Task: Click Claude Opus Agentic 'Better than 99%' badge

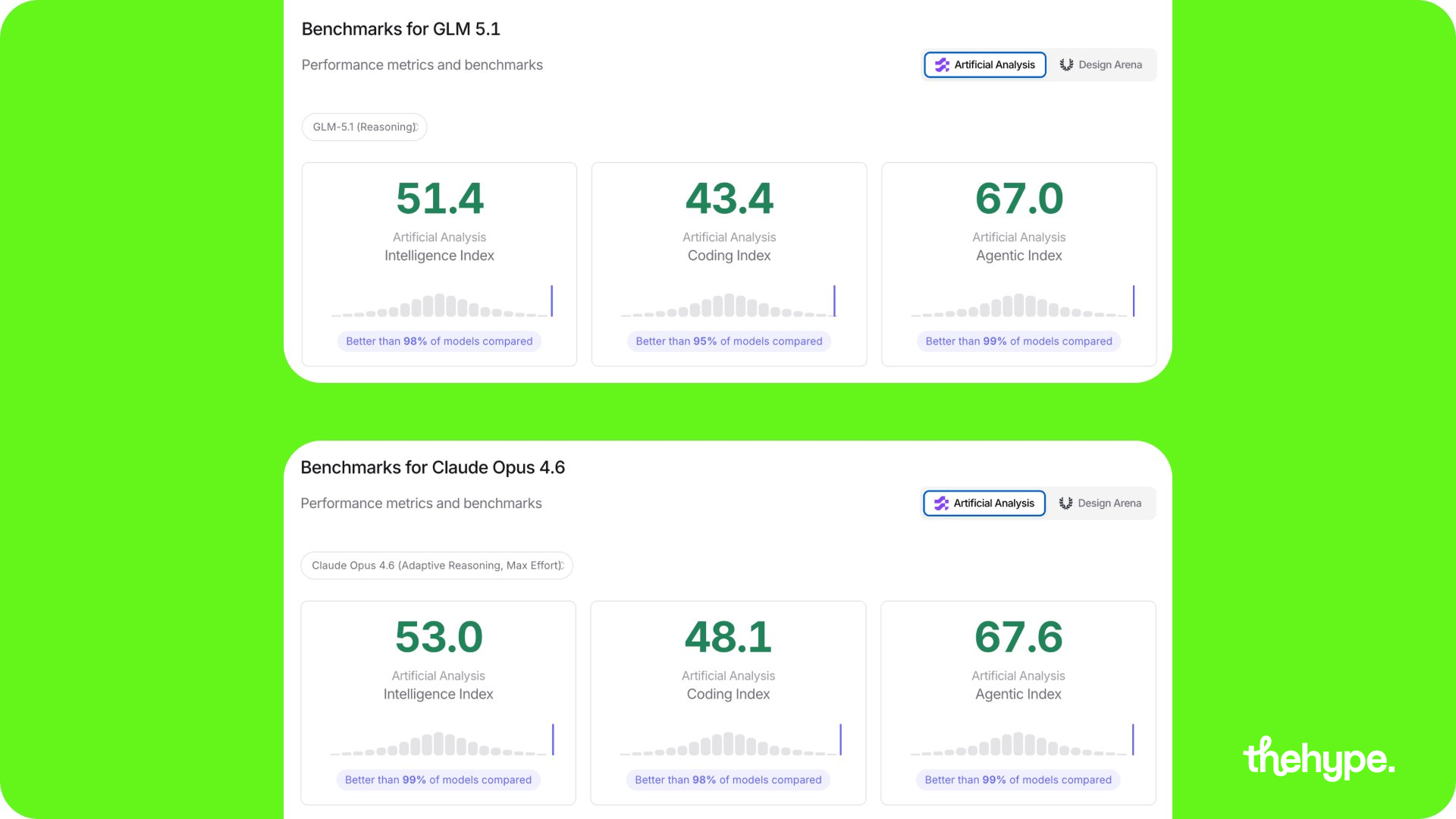Action: [x=1018, y=780]
